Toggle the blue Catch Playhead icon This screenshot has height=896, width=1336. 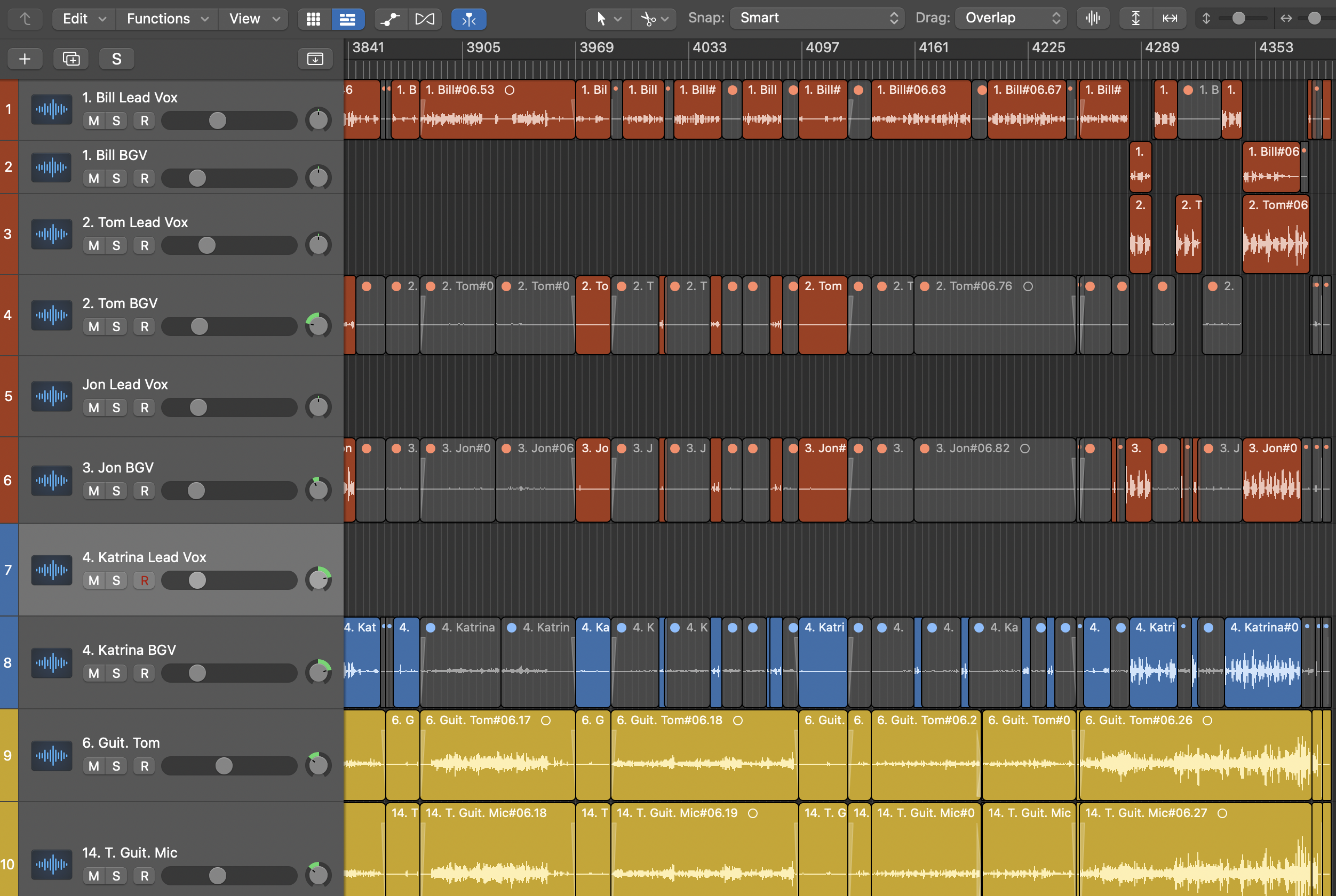(469, 19)
